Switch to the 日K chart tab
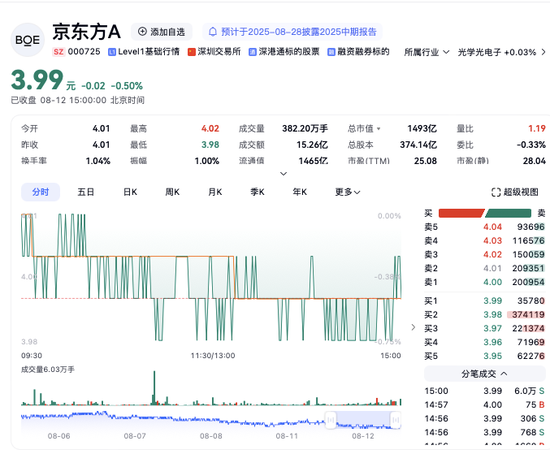 [x=130, y=192]
